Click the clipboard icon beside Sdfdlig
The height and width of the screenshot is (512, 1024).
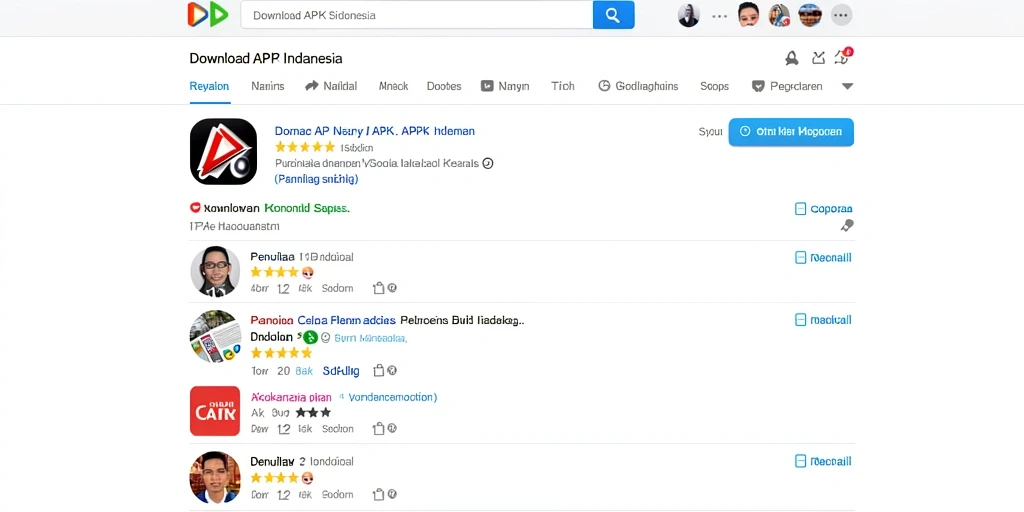(x=378, y=371)
